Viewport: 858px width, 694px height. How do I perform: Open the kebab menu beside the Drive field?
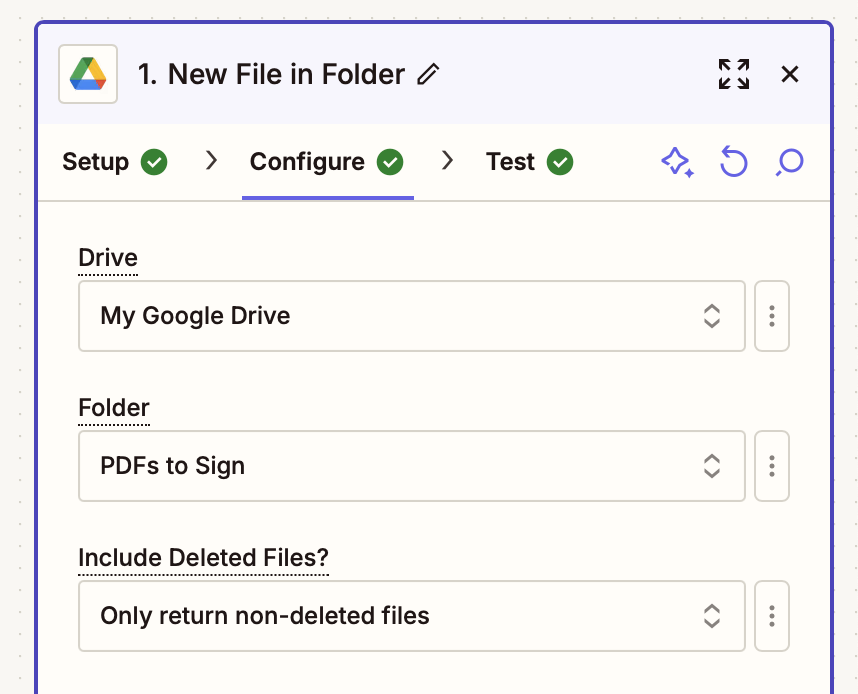(x=771, y=316)
